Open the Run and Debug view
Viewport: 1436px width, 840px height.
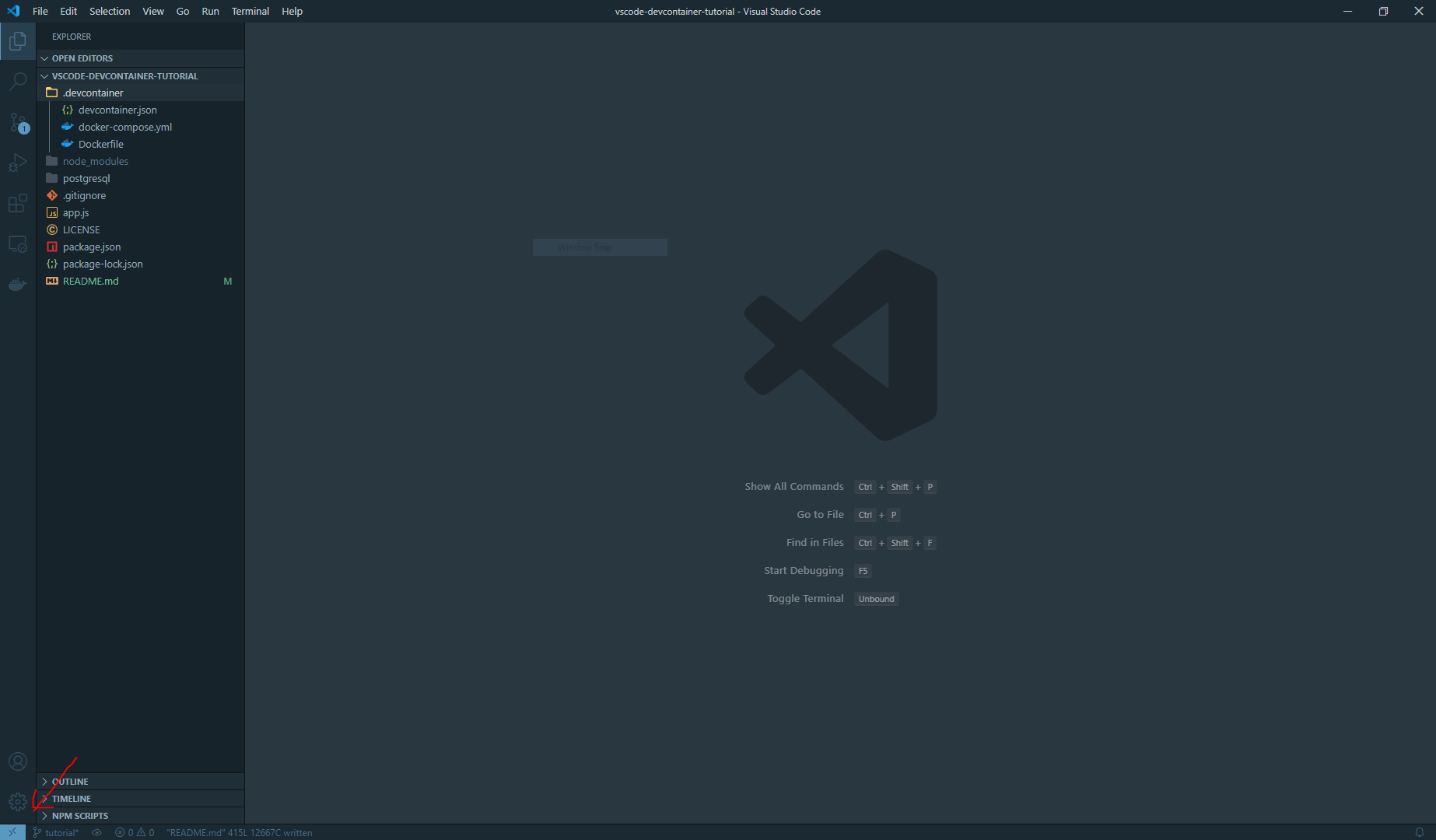(x=18, y=163)
